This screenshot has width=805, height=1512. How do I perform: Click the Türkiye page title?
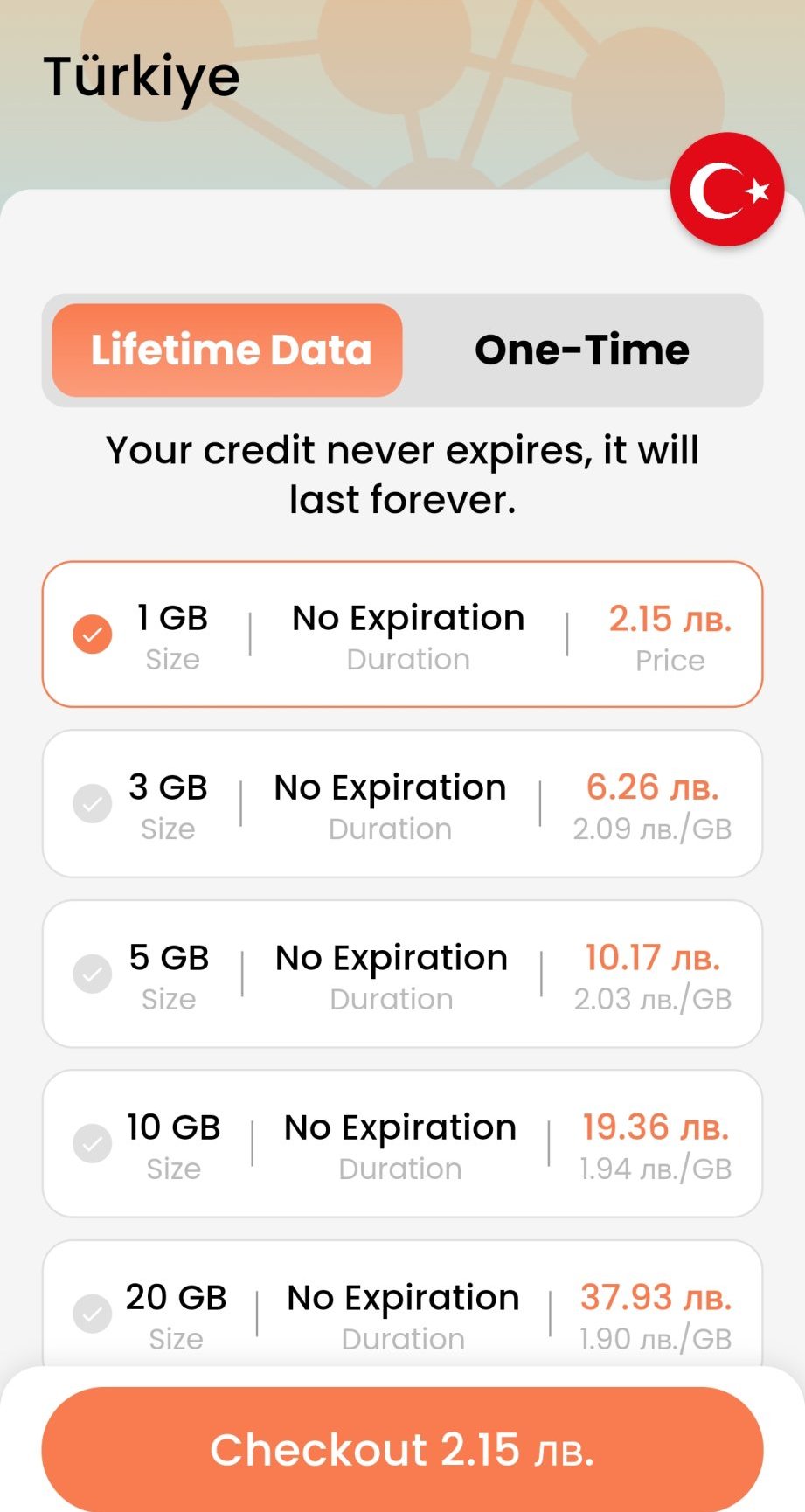point(142,77)
